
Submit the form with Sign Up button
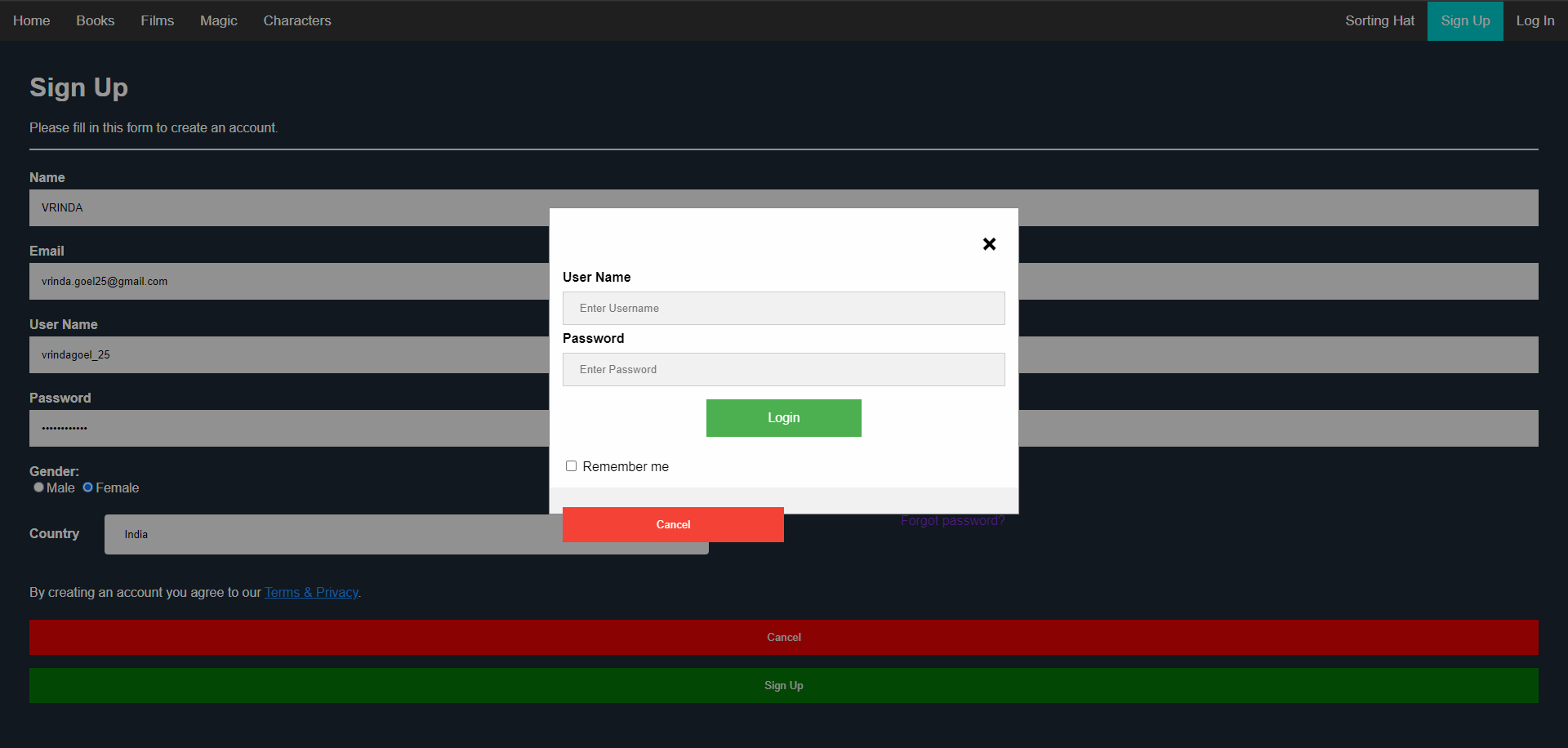pyautogui.click(x=783, y=685)
